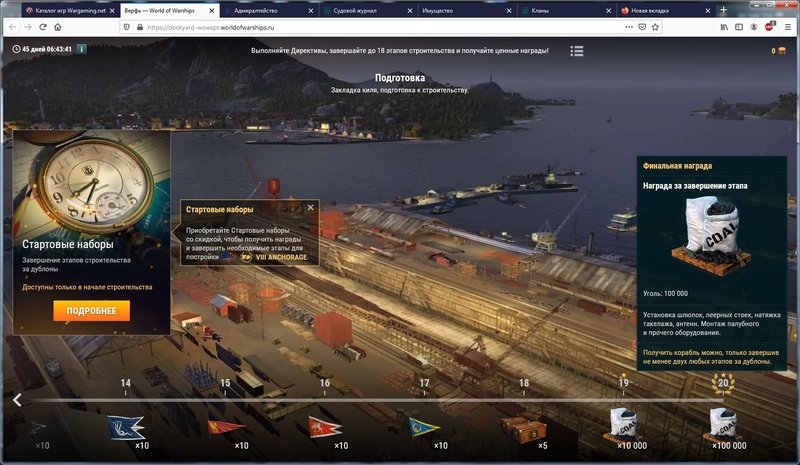Viewport: 800px width, 465px height.
Task: Click final stage 20 laurel marker
Action: coord(723,383)
